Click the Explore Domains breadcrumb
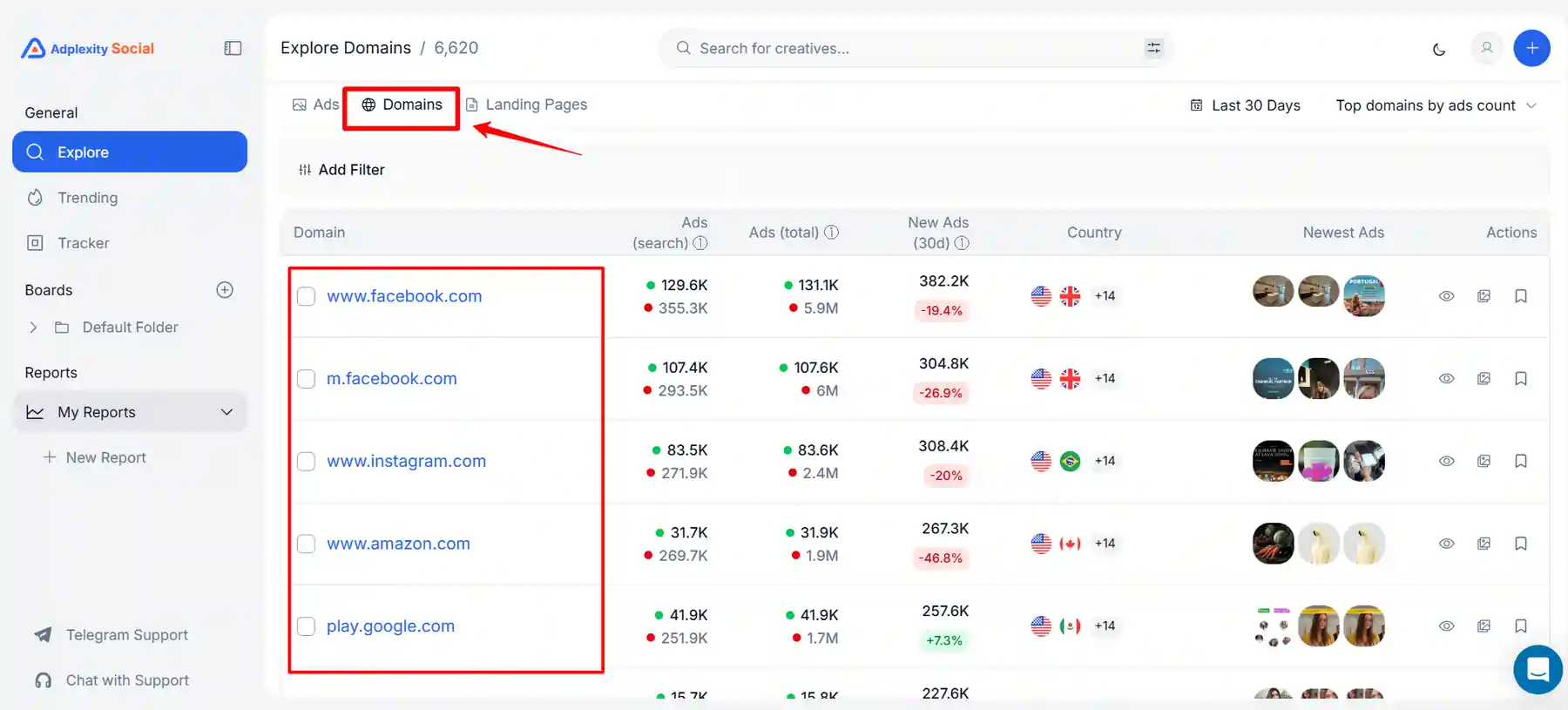Screen dimensions: 1568x710 tap(346, 48)
